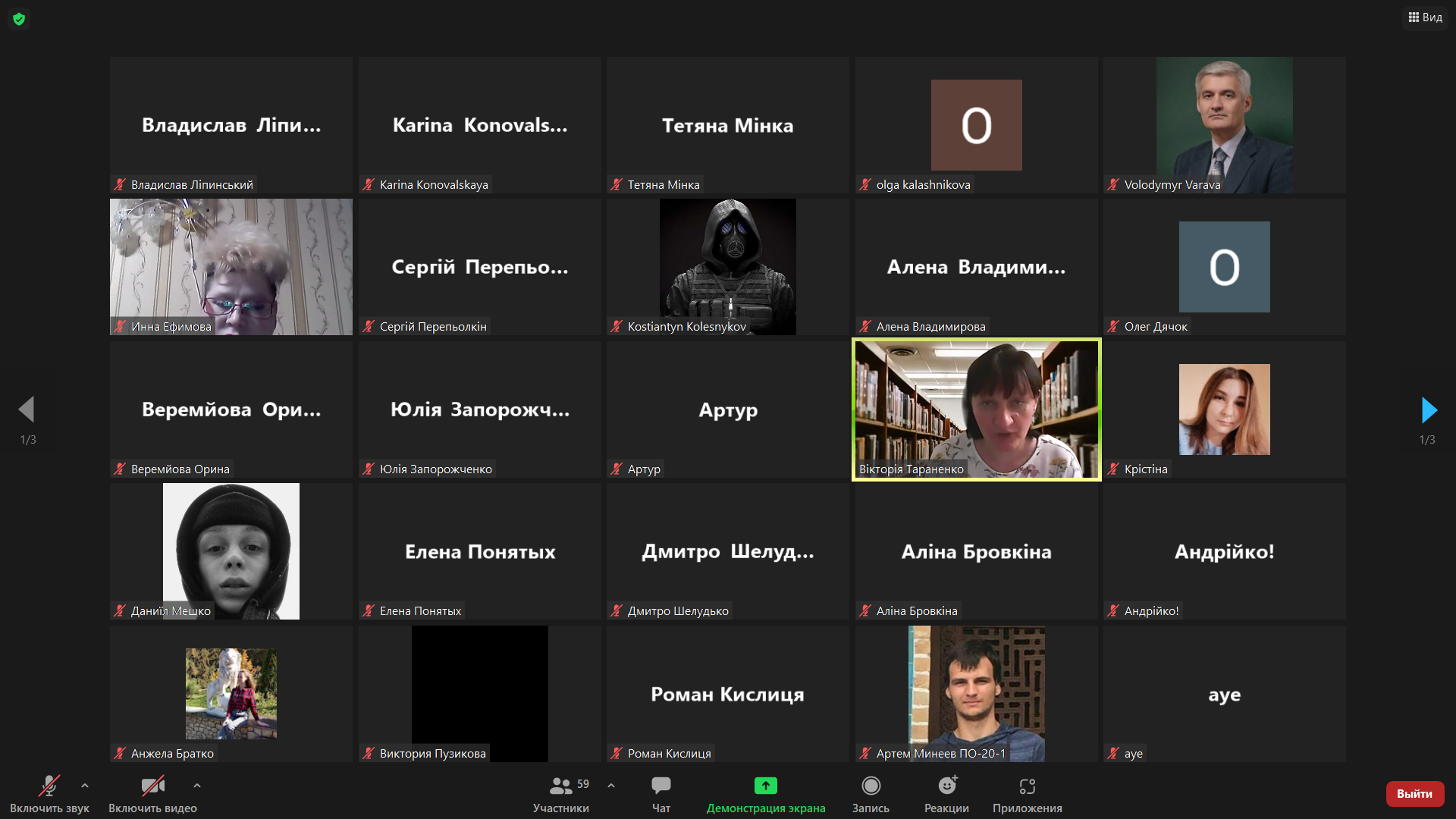
Task: Select Виктория Пузикова's black tile
Action: click(480, 694)
